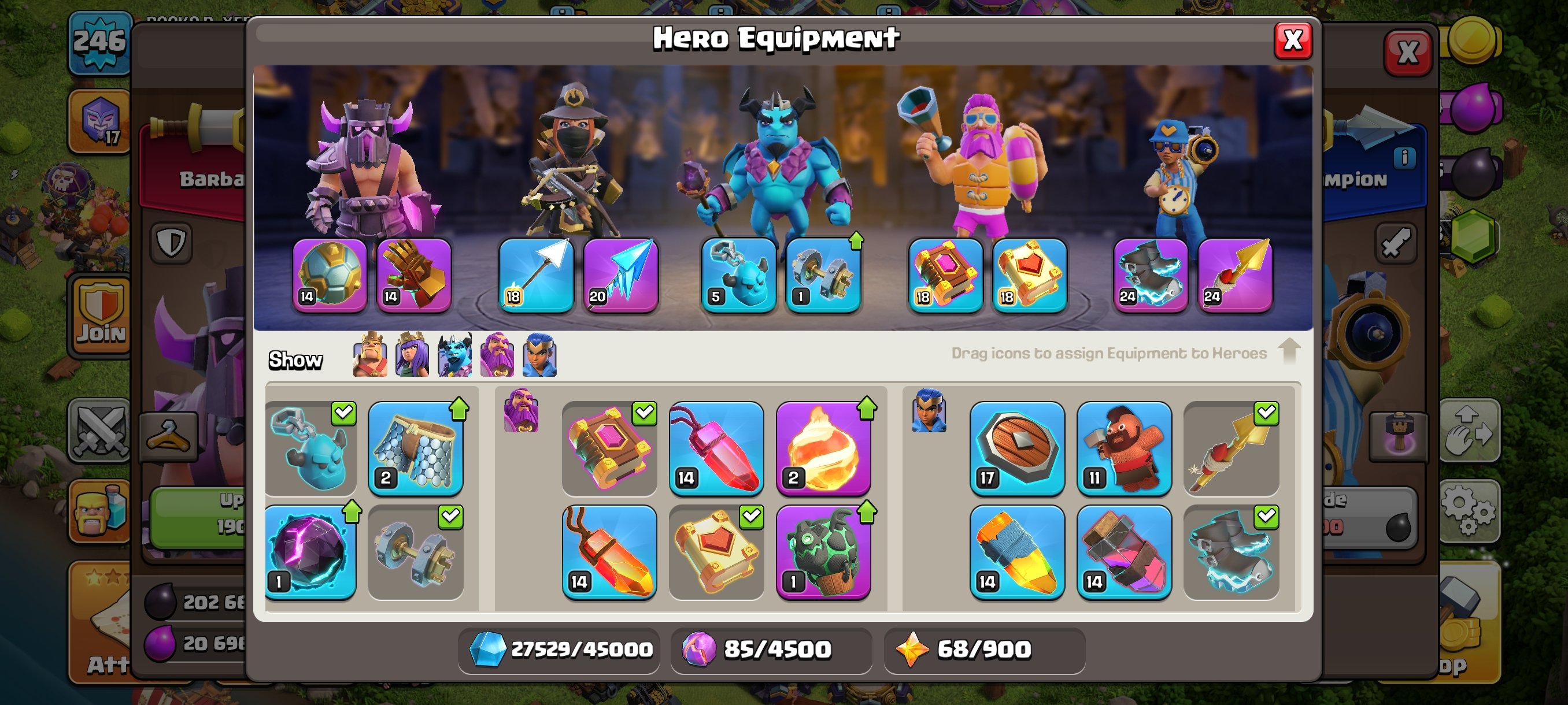Select the Lavaloon Puppet equipment
Viewport: 1568px width, 705px height.
coord(823,552)
